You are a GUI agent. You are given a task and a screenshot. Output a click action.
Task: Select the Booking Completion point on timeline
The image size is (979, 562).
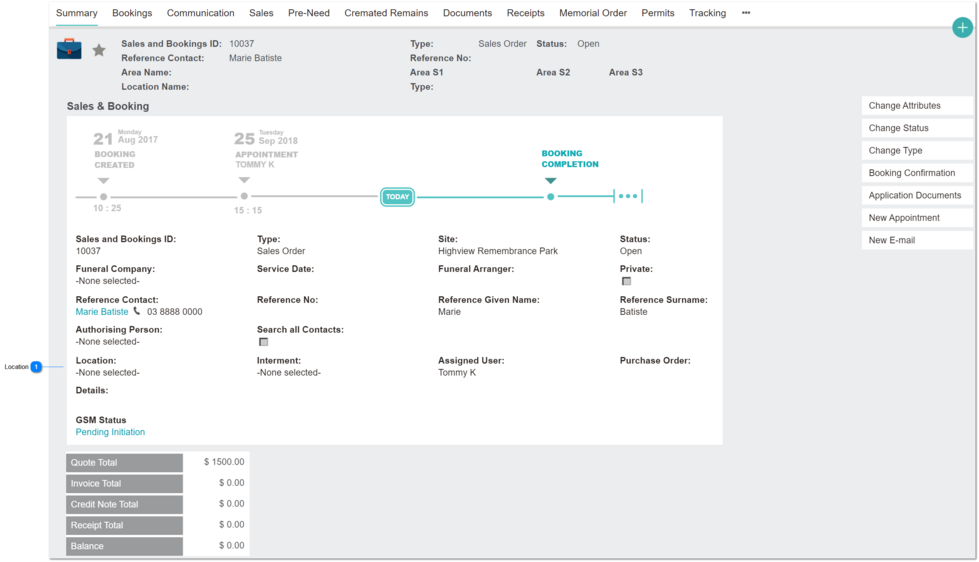550,197
